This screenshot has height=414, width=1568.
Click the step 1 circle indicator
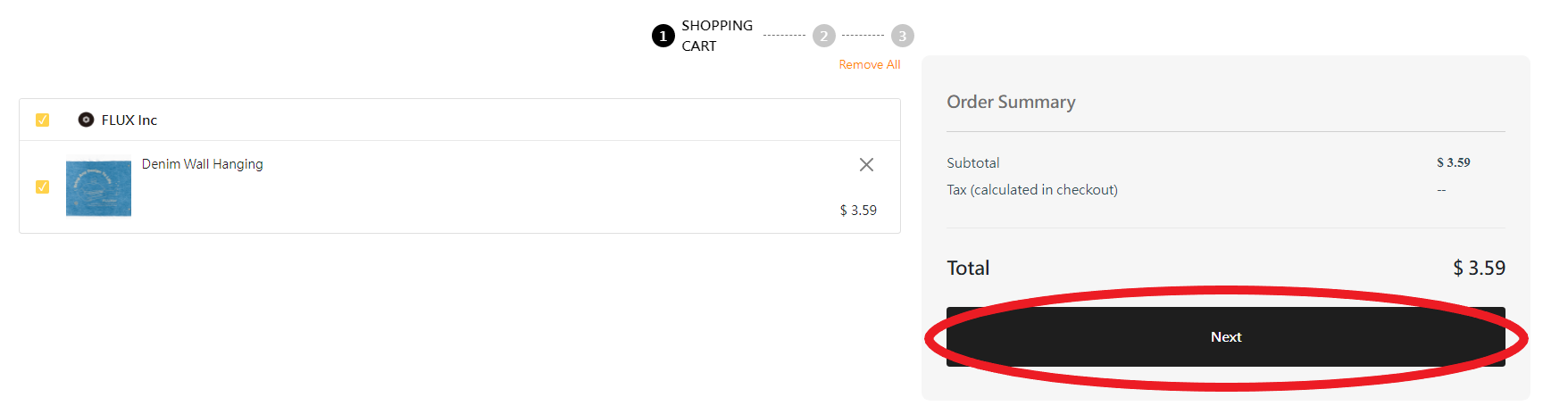(663, 36)
